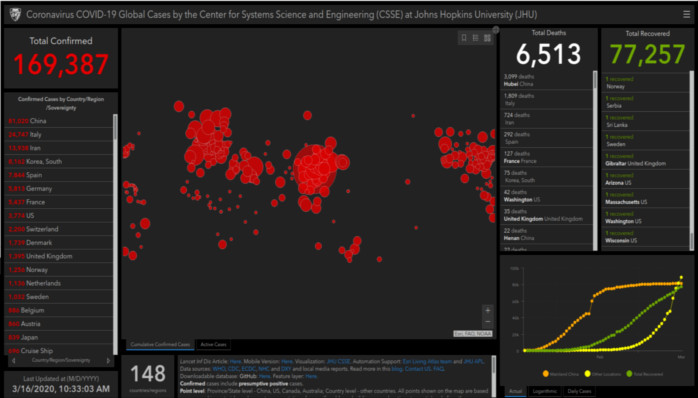Select Norway in confirmed cases list
This screenshot has width=698, height=398.
[x=59, y=270]
